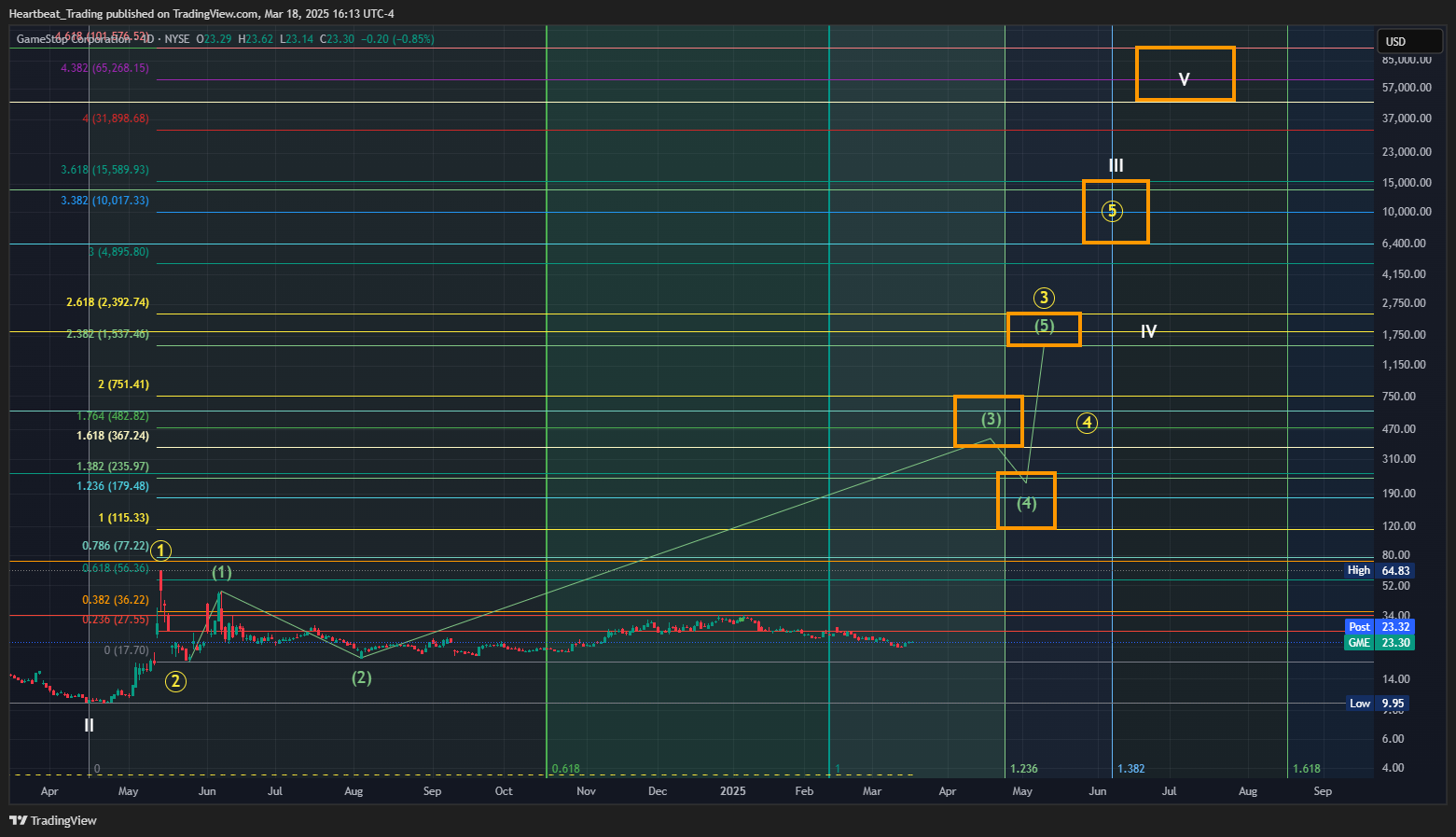The image size is (1456, 837).
Task: Select the green (2) wave label
Action: click(362, 677)
